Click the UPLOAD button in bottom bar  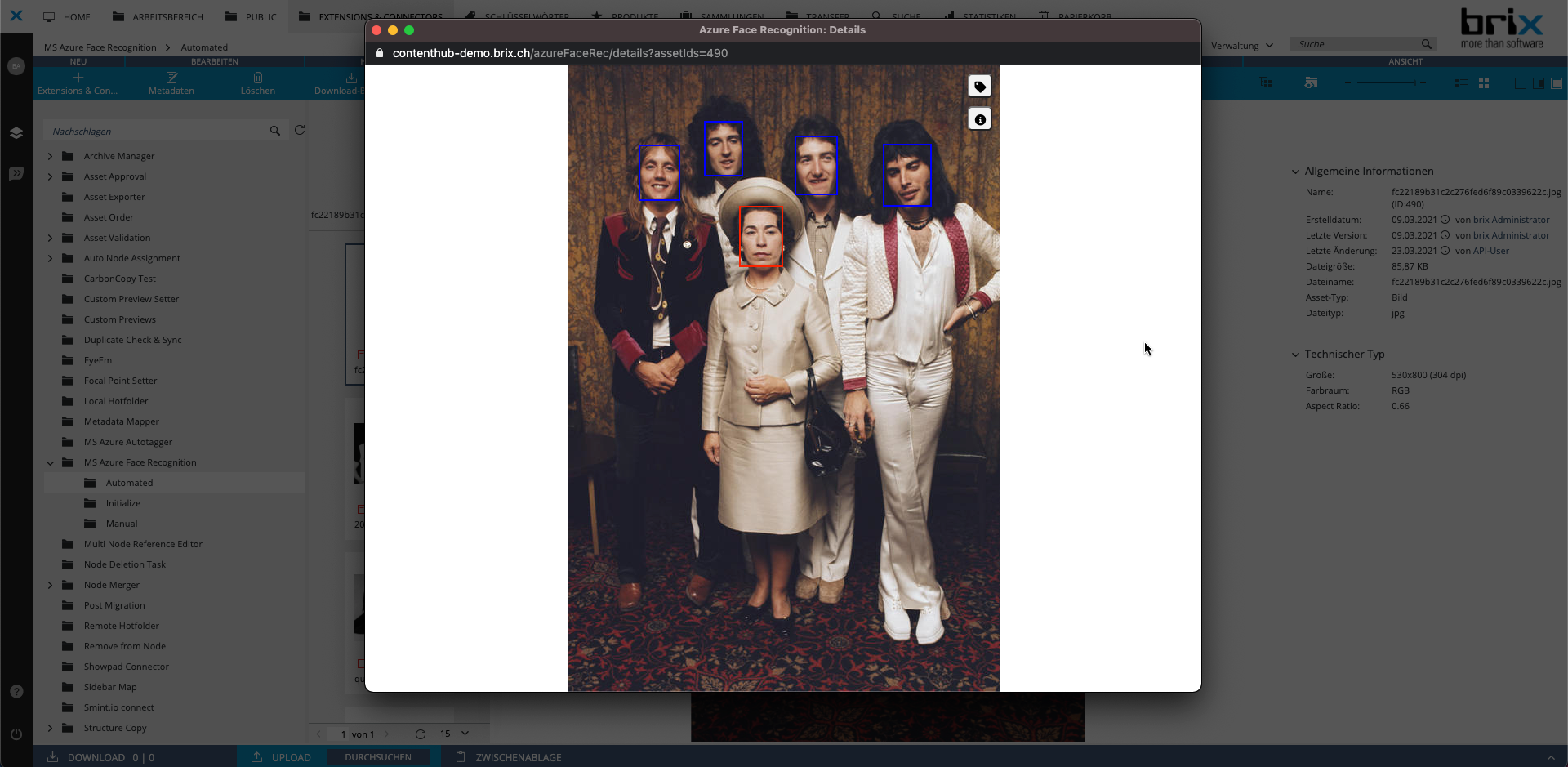282,757
